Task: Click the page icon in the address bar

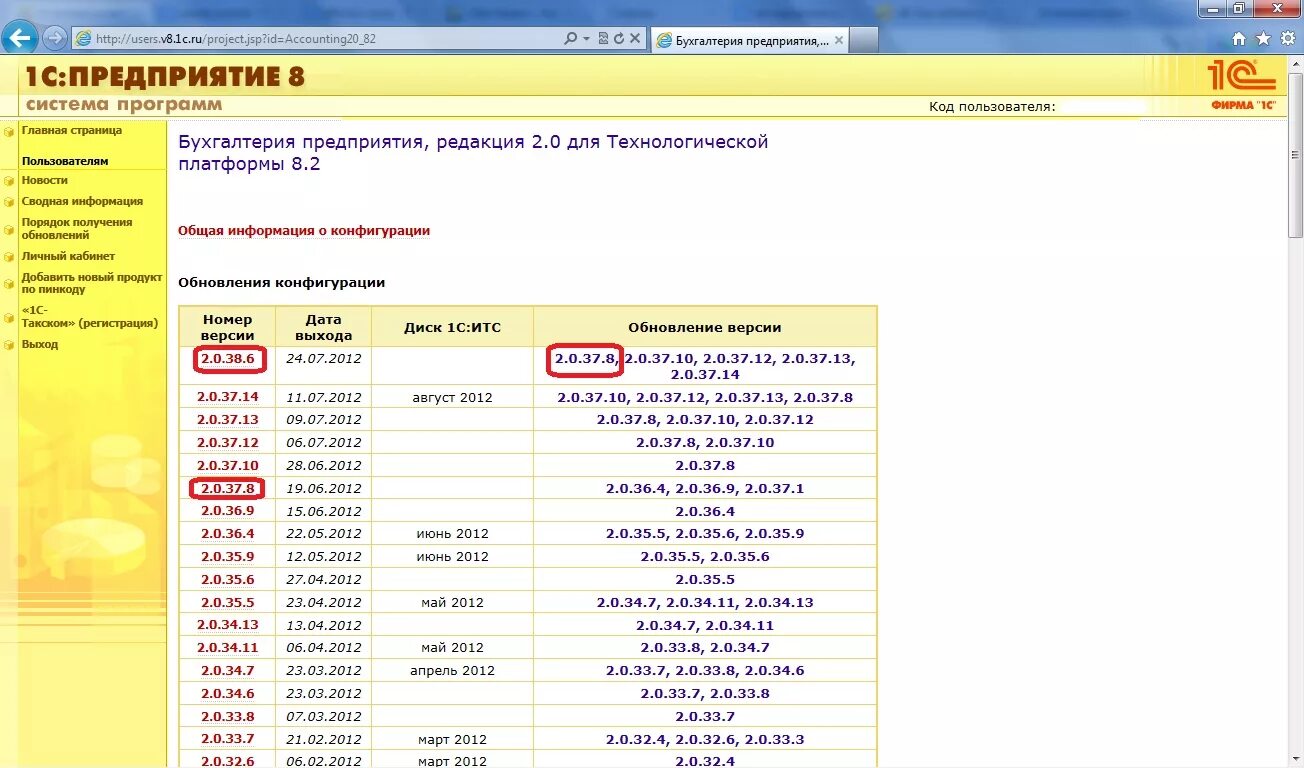Action: click(x=83, y=39)
